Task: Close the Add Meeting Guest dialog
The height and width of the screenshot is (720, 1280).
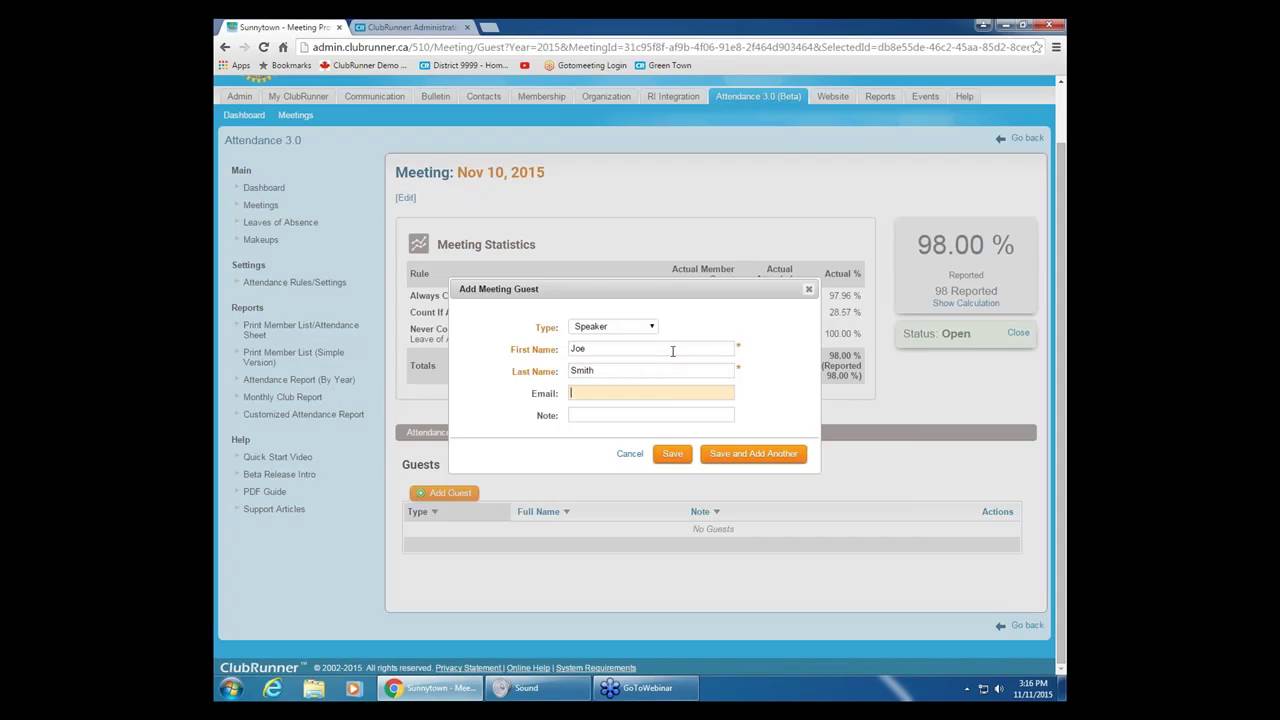Action: point(809,289)
